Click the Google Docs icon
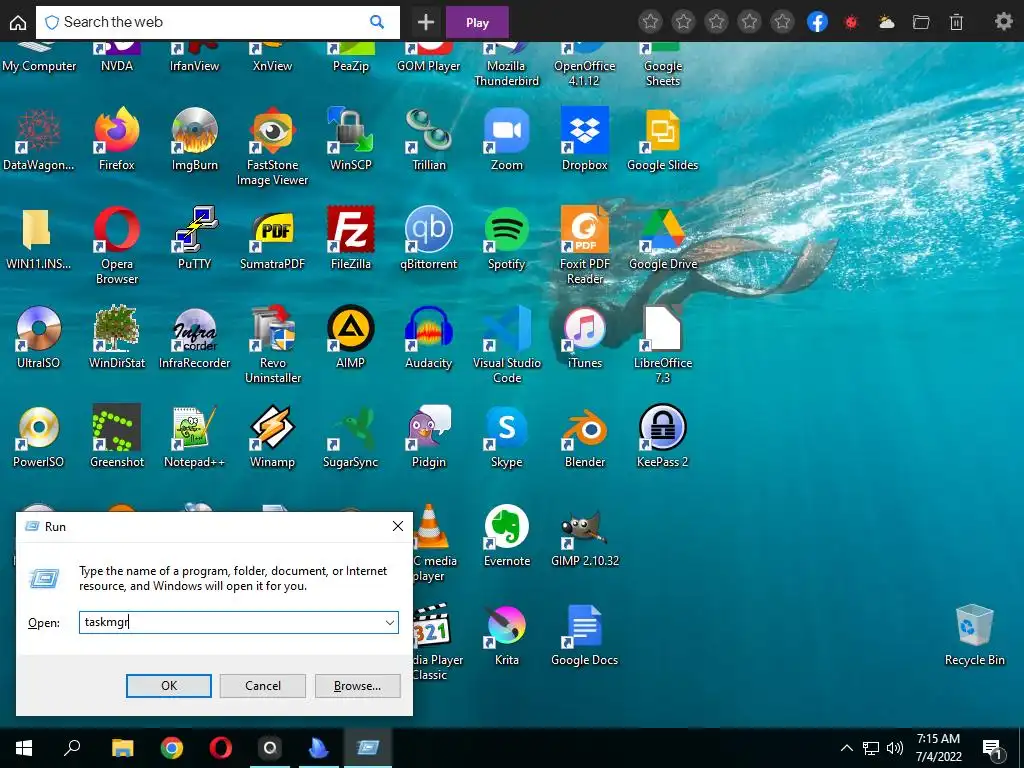1024x768 pixels. coord(584,635)
